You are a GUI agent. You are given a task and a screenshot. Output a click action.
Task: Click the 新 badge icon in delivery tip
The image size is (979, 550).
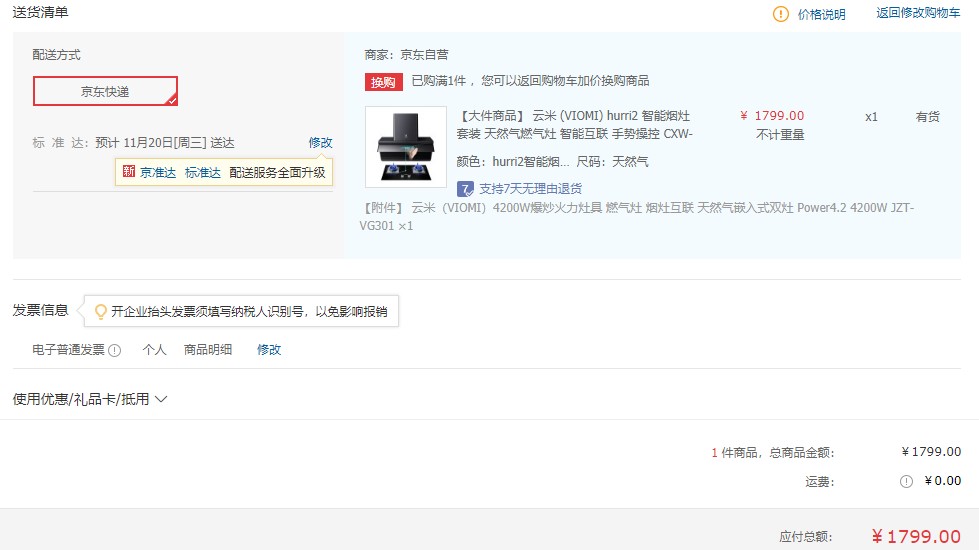click(129, 172)
